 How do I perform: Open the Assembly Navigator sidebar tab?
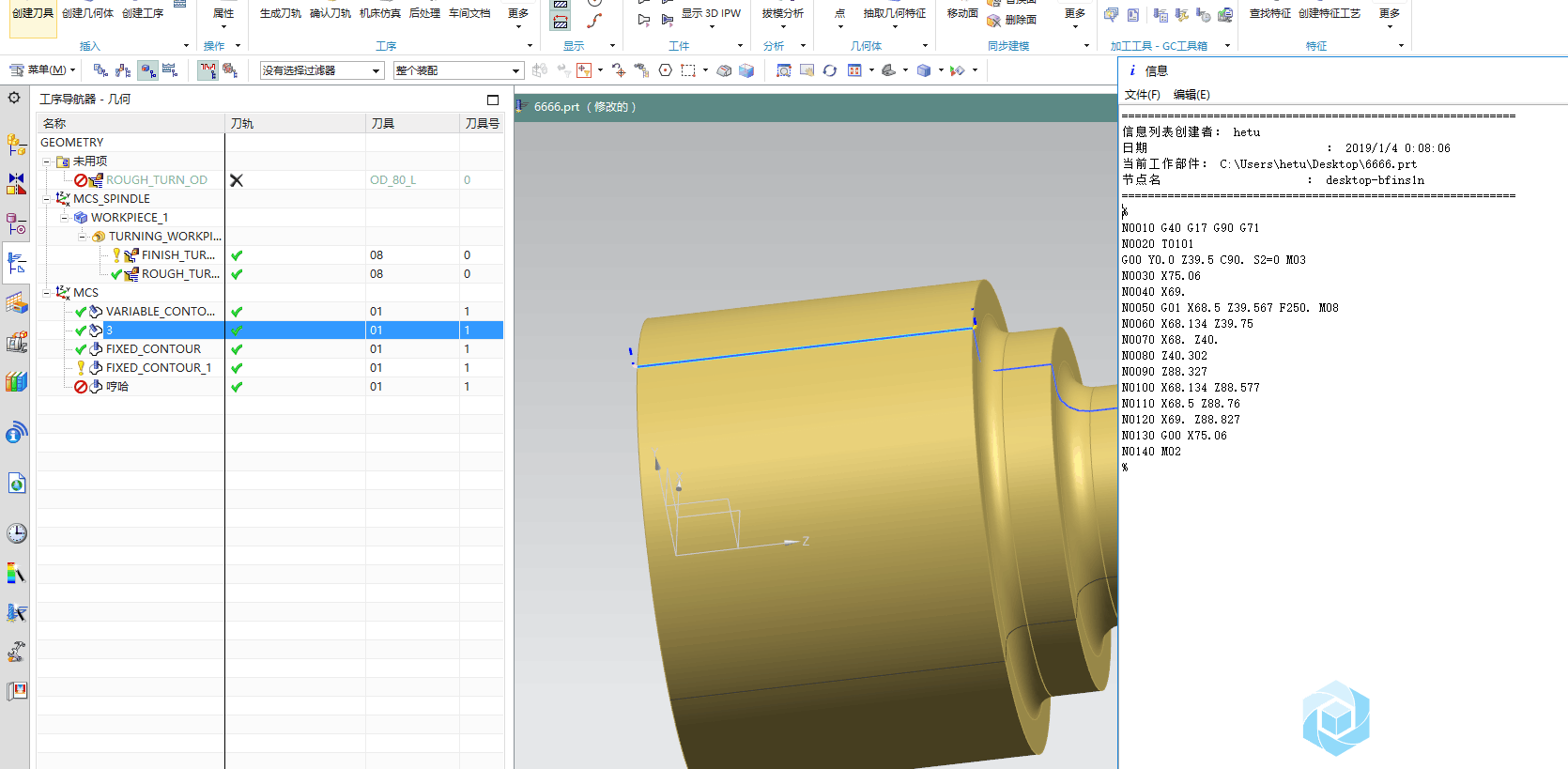point(16,144)
